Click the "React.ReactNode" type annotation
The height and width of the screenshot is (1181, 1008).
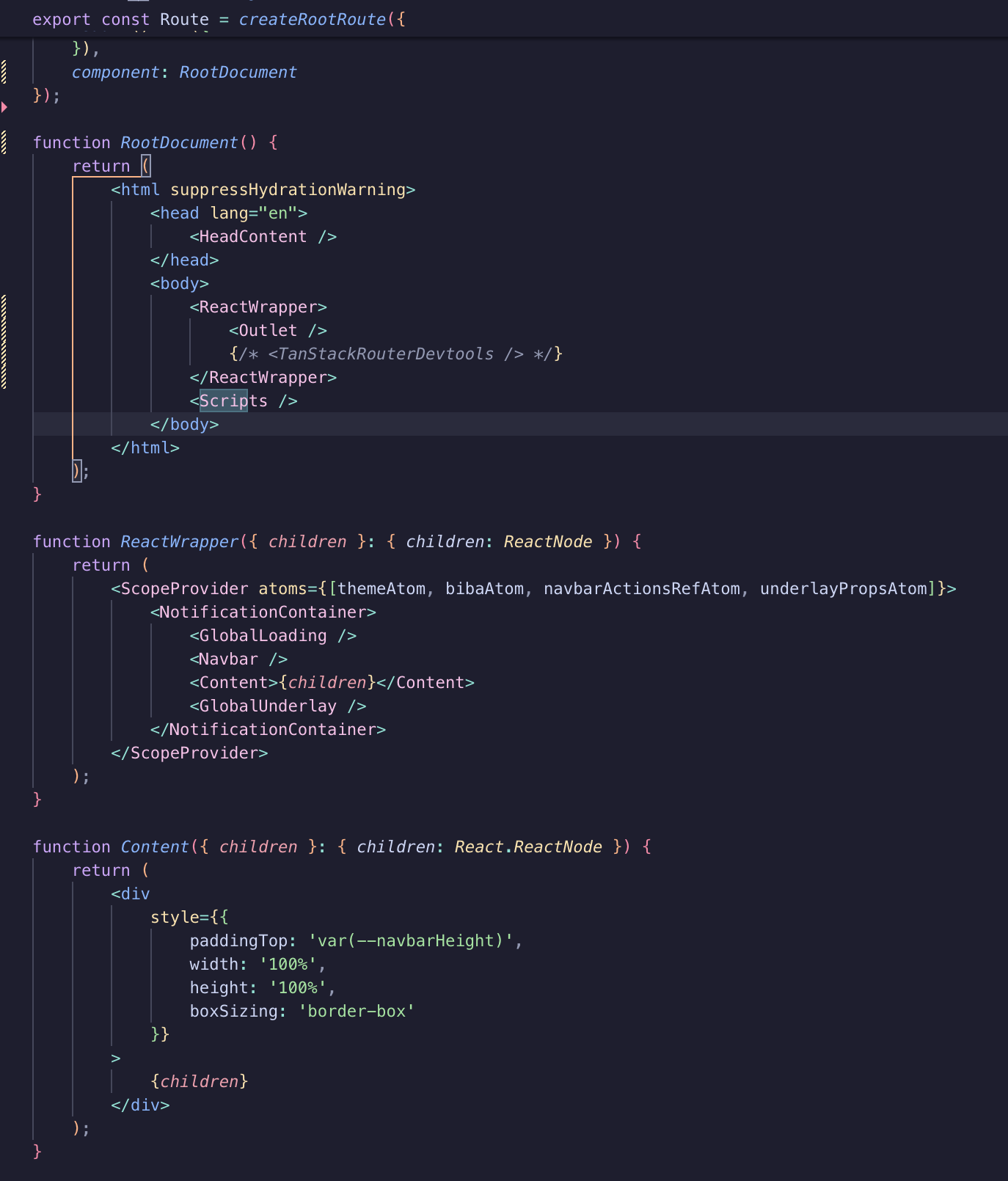click(528, 847)
